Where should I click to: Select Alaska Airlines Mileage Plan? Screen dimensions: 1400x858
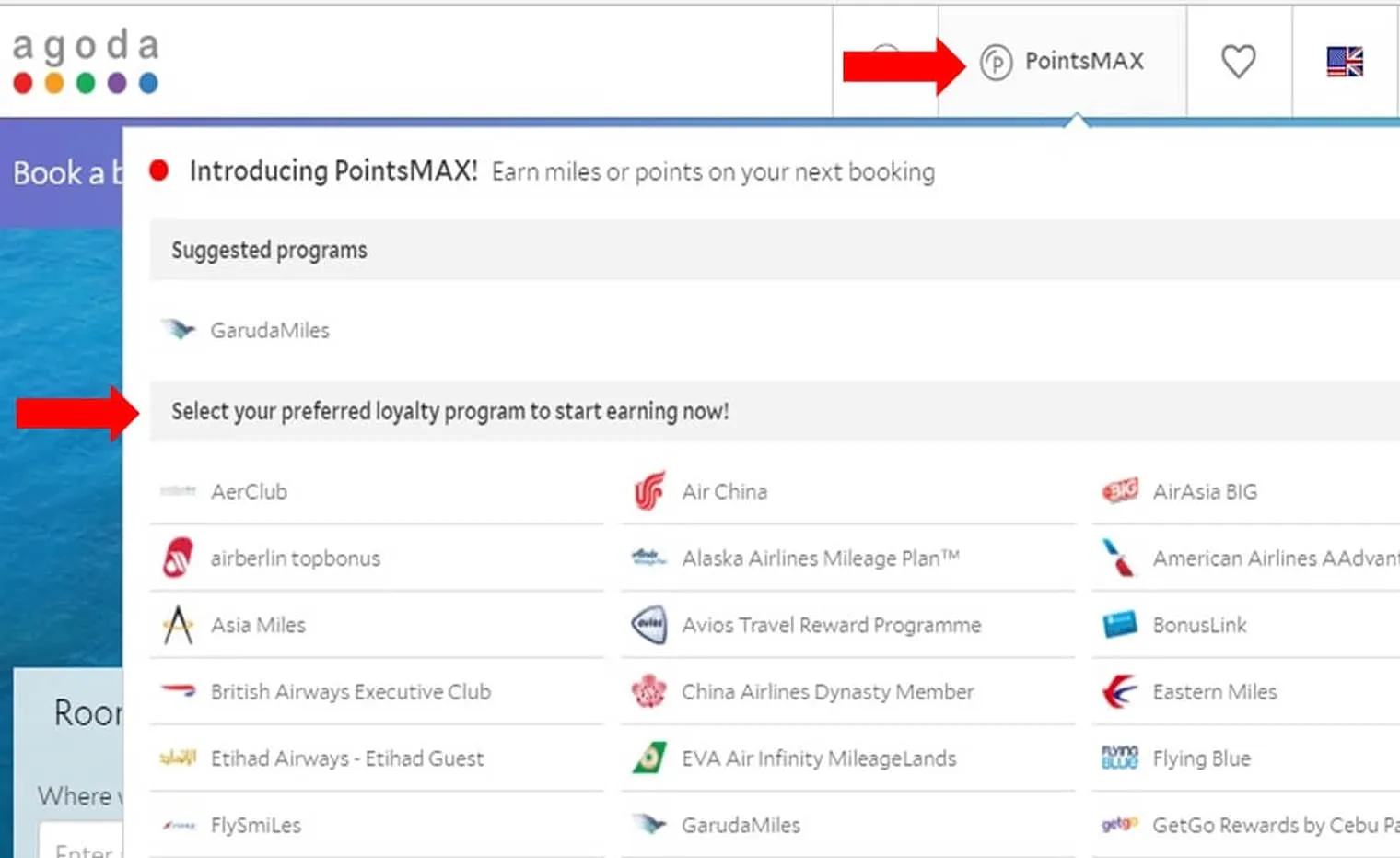point(820,558)
